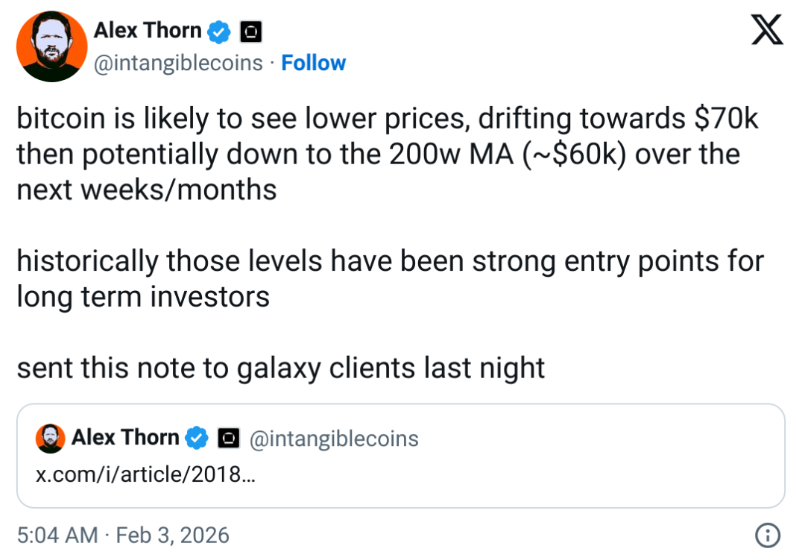Click the Alex Thorn name in the quoted post
The height and width of the screenshot is (558, 799).
point(125,438)
